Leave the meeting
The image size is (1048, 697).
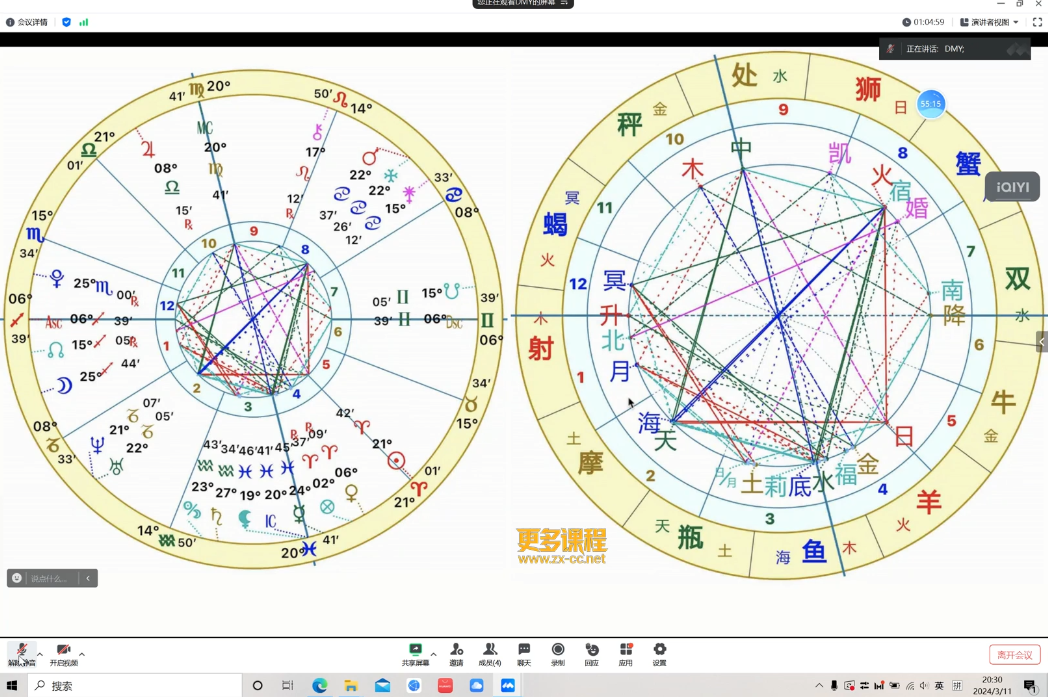pos(1015,655)
